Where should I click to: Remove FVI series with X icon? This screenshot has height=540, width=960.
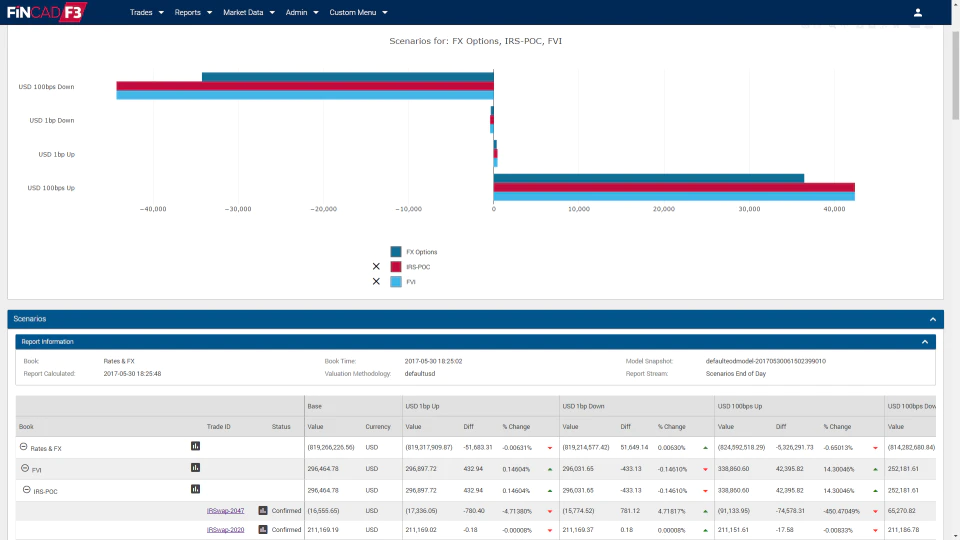[x=376, y=282]
